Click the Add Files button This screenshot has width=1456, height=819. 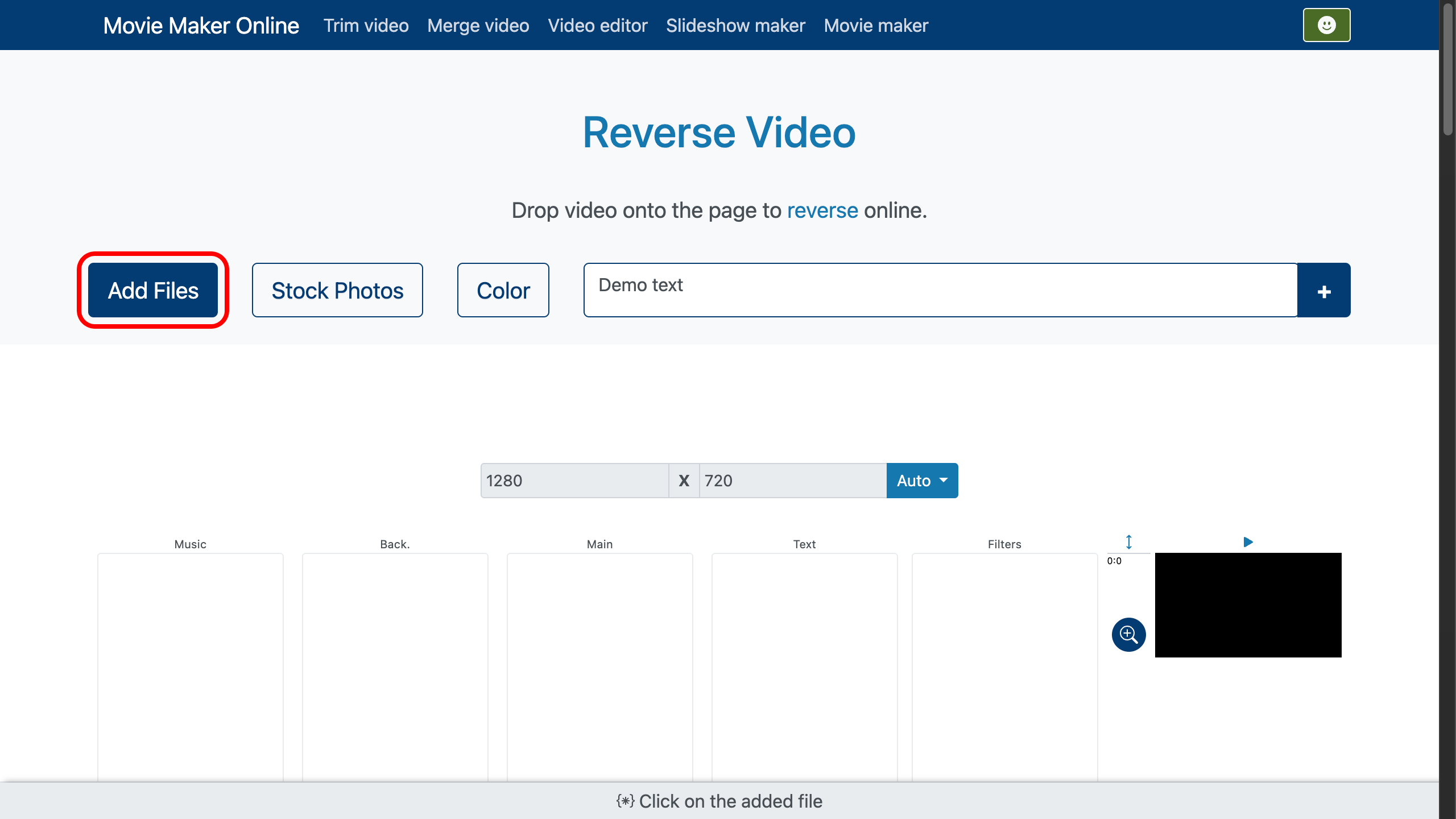153,290
